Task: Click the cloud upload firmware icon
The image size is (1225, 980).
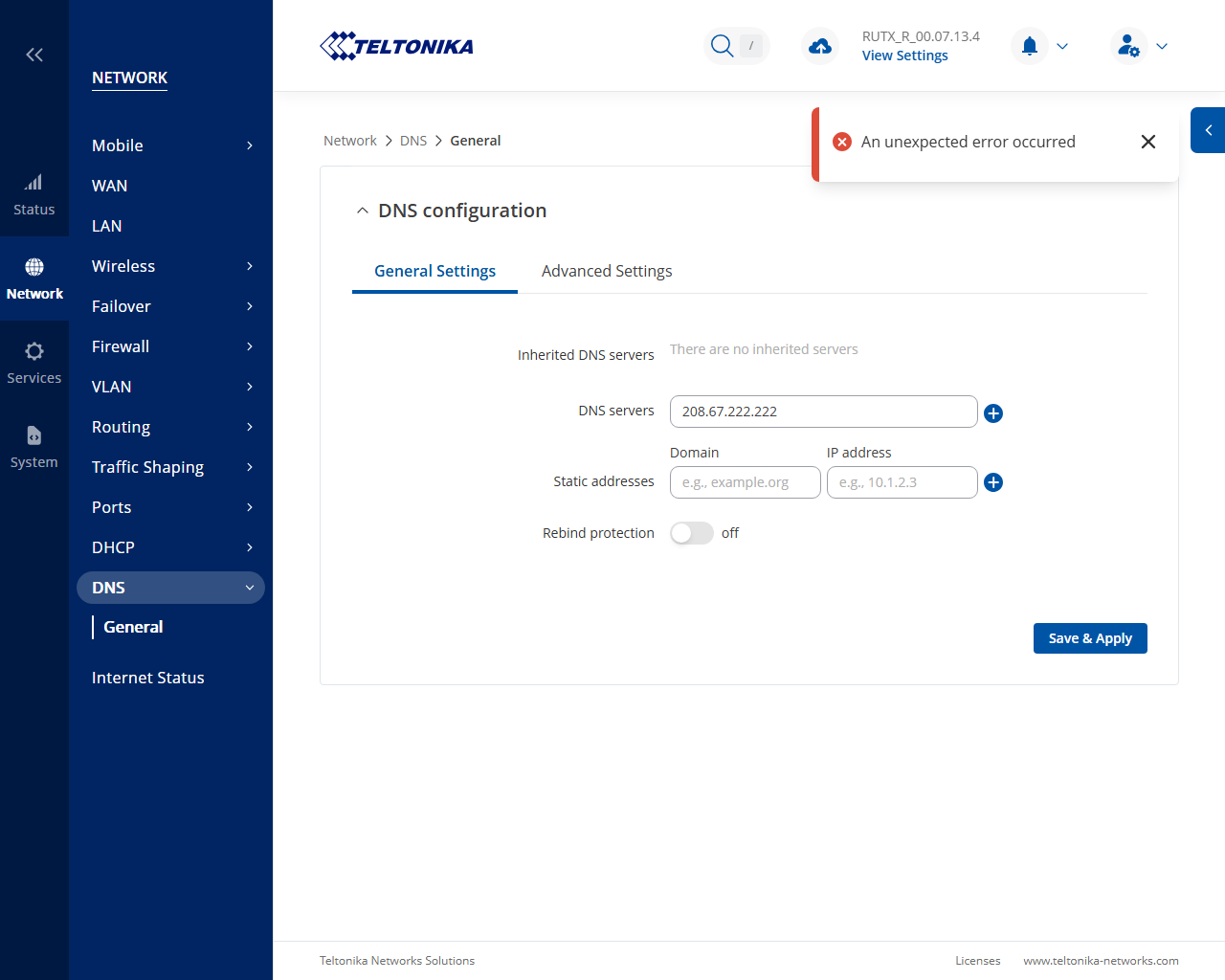Action: [820, 46]
